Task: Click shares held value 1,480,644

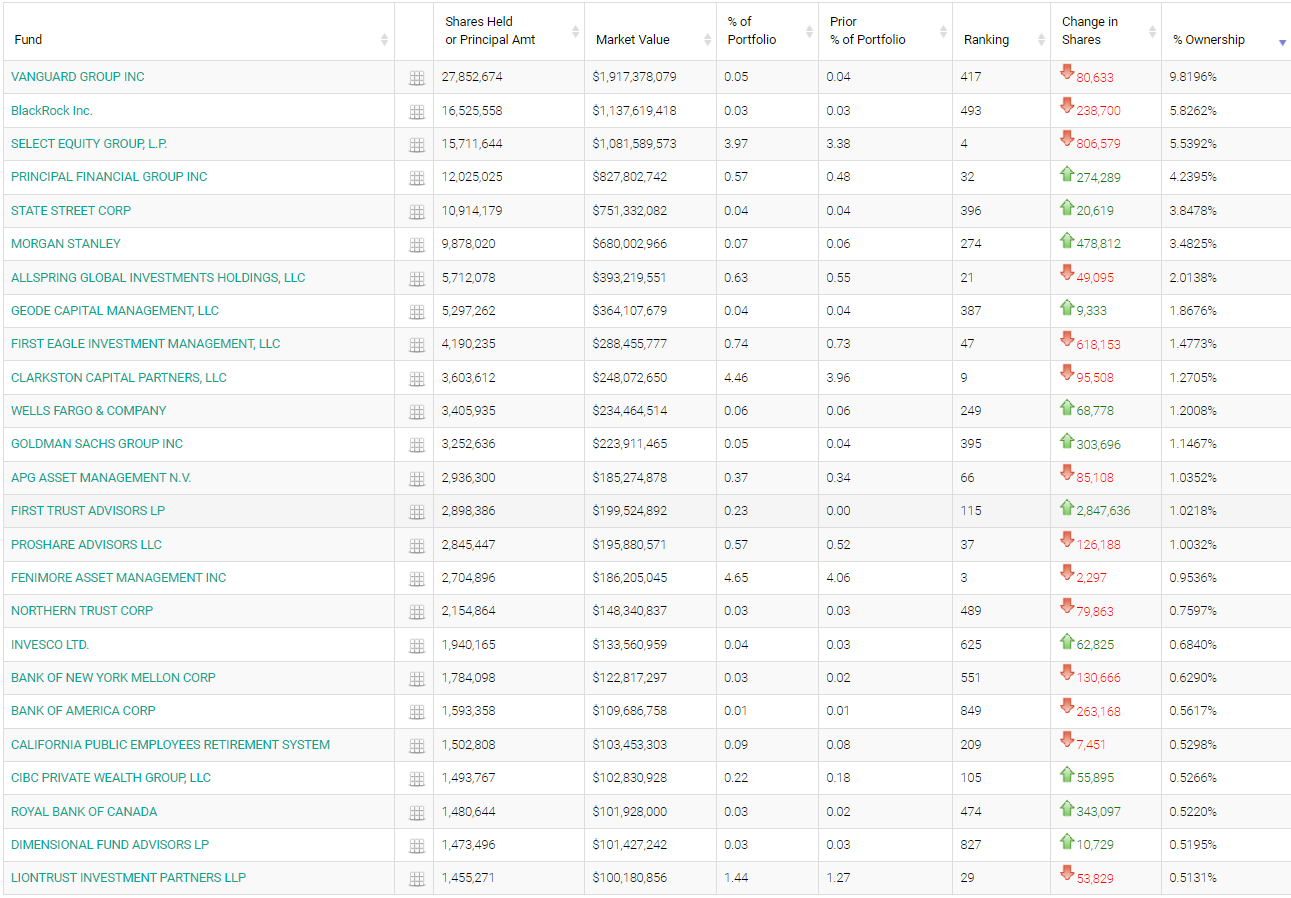Action: click(468, 812)
